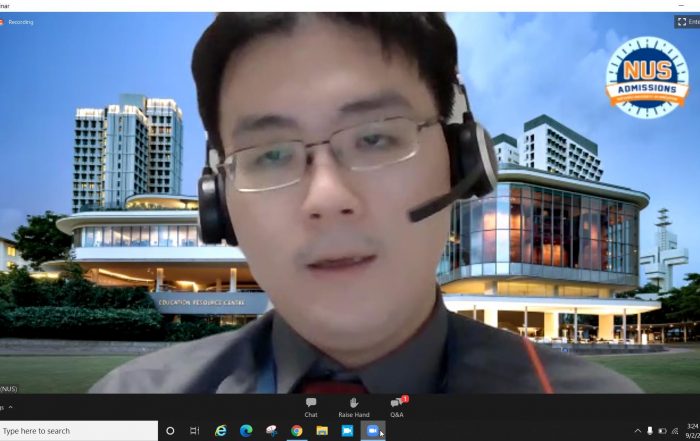Open the Q&A panel

397,407
